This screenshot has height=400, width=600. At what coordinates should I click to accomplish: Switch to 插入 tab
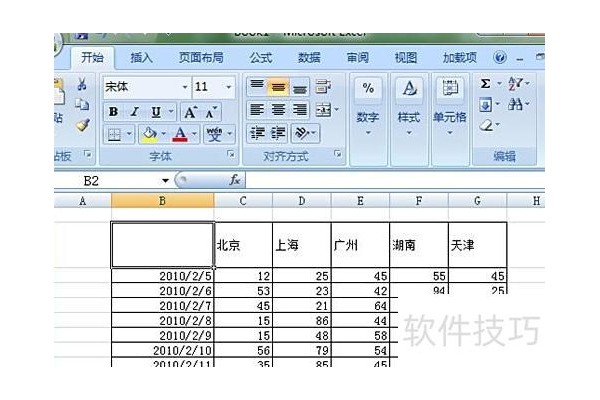pyautogui.click(x=141, y=58)
